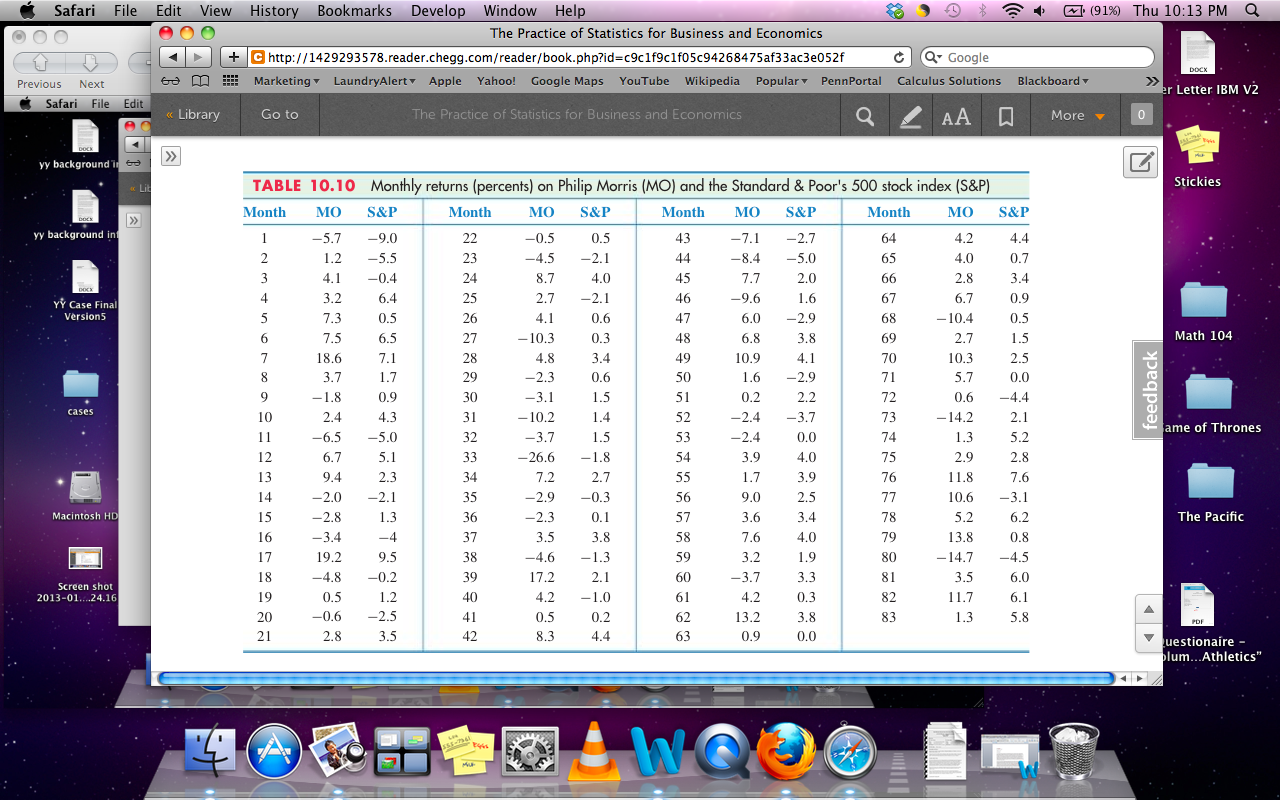Expand the LaundryAlert bookmarks folder

pyautogui.click(x=375, y=81)
